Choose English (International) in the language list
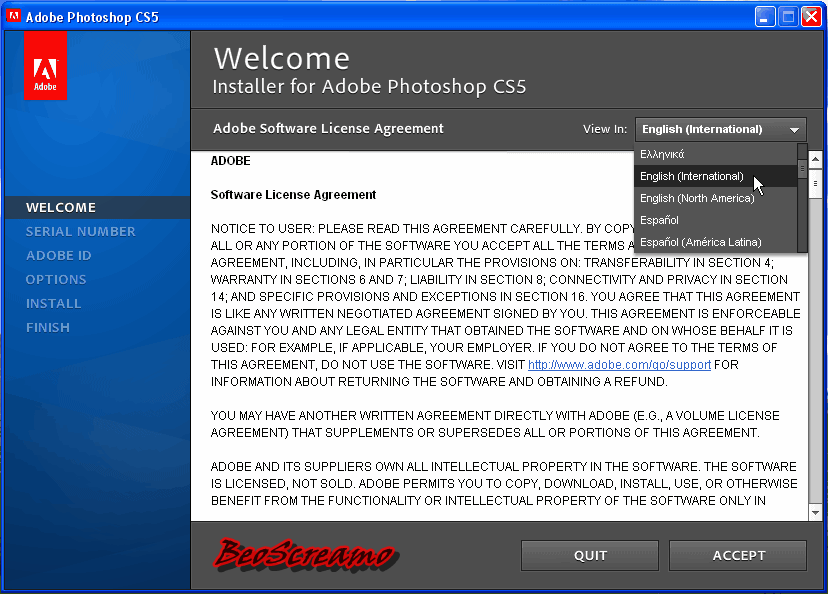828x594 pixels. [x=716, y=176]
